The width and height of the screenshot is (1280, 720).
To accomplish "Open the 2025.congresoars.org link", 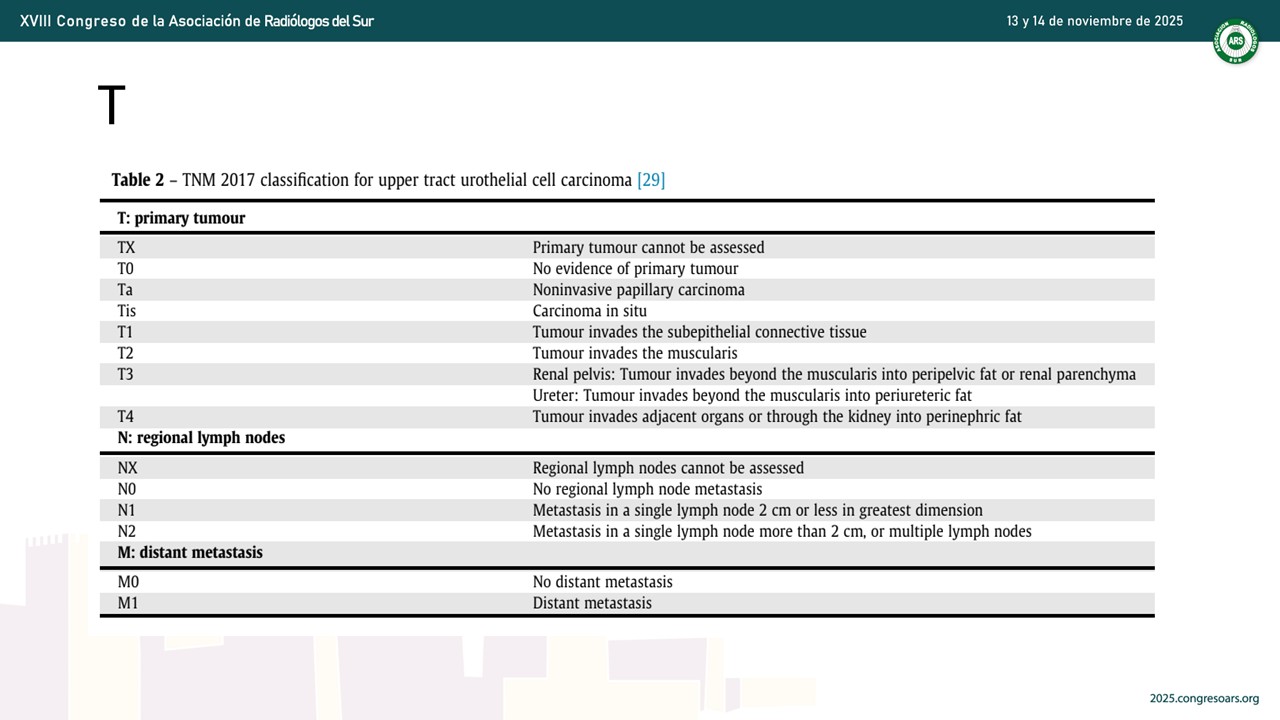I will (x=1204, y=699).
